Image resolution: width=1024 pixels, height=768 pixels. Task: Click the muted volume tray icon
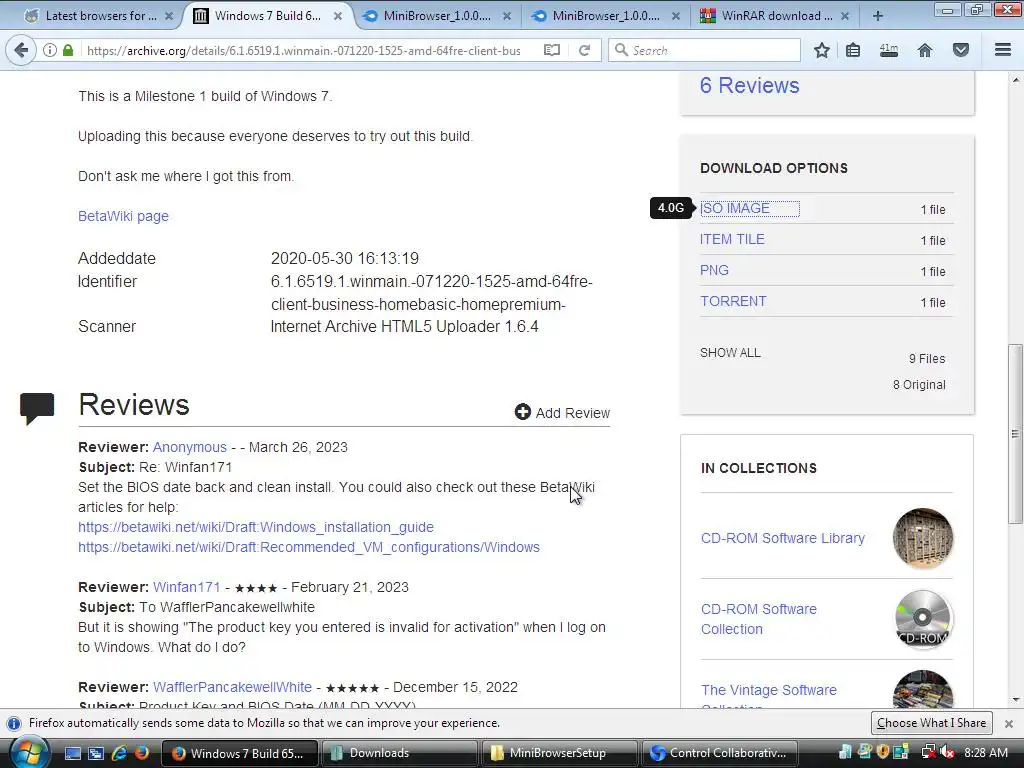click(946, 752)
